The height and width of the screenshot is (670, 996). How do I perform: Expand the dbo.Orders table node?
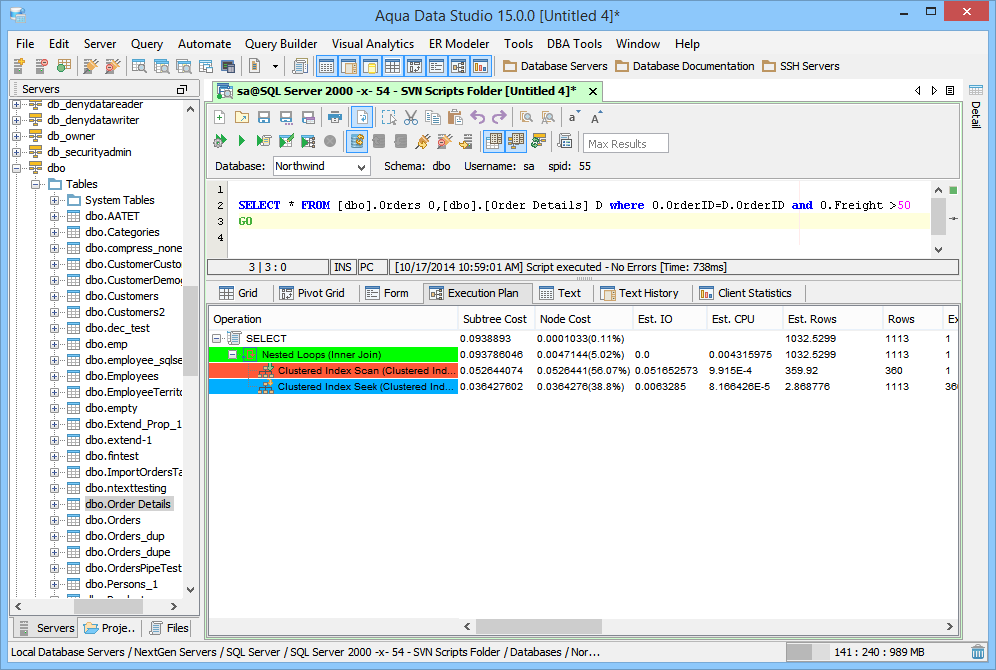(x=55, y=521)
